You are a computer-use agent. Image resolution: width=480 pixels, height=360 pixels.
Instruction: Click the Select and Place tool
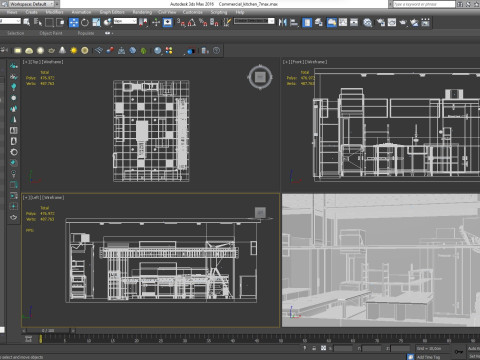click(x=107, y=23)
